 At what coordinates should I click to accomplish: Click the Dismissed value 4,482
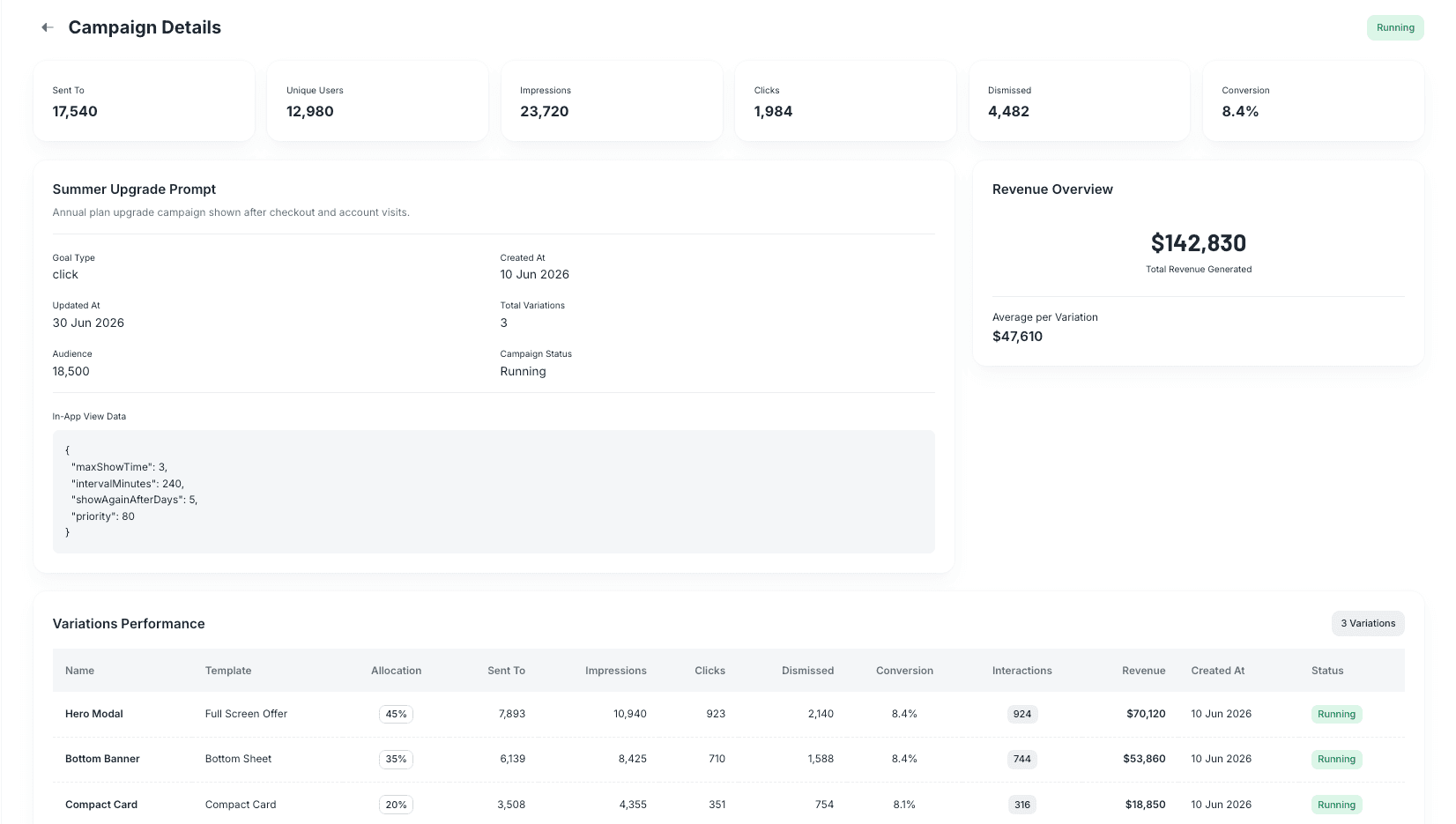pyautogui.click(x=1008, y=111)
